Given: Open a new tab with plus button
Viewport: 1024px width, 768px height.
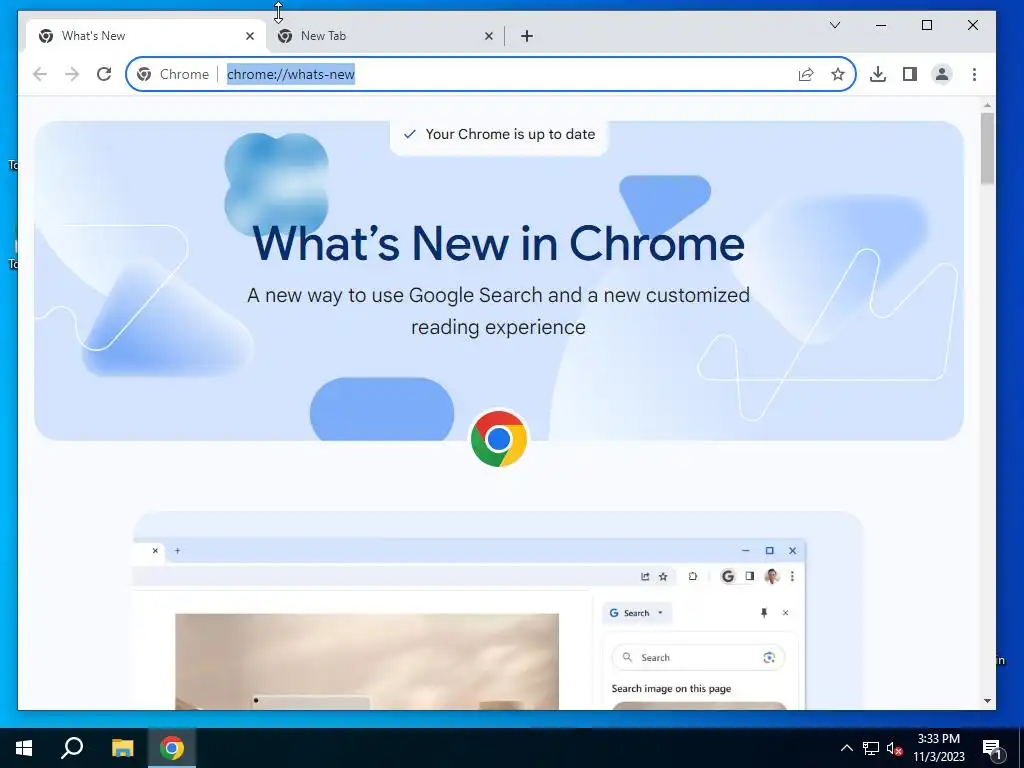Looking at the screenshot, I should [527, 37].
